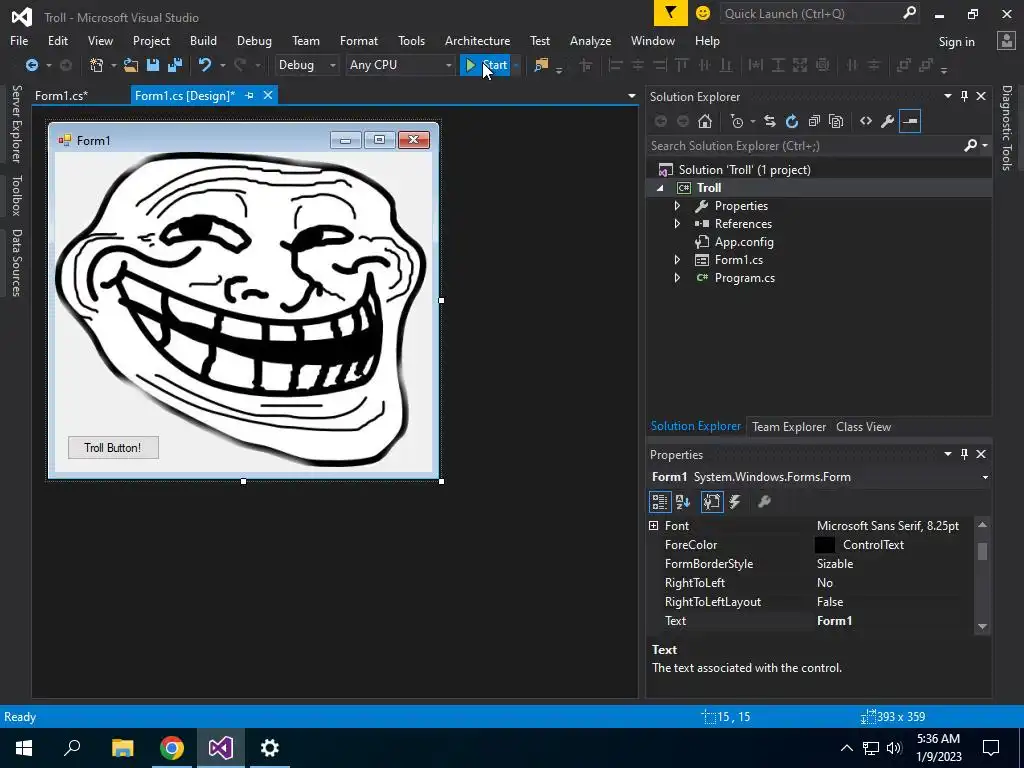The width and height of the screenshot is (1024, 768).
Task: Open File Explorer from the taskbar
Action: (x=123, y=748)
